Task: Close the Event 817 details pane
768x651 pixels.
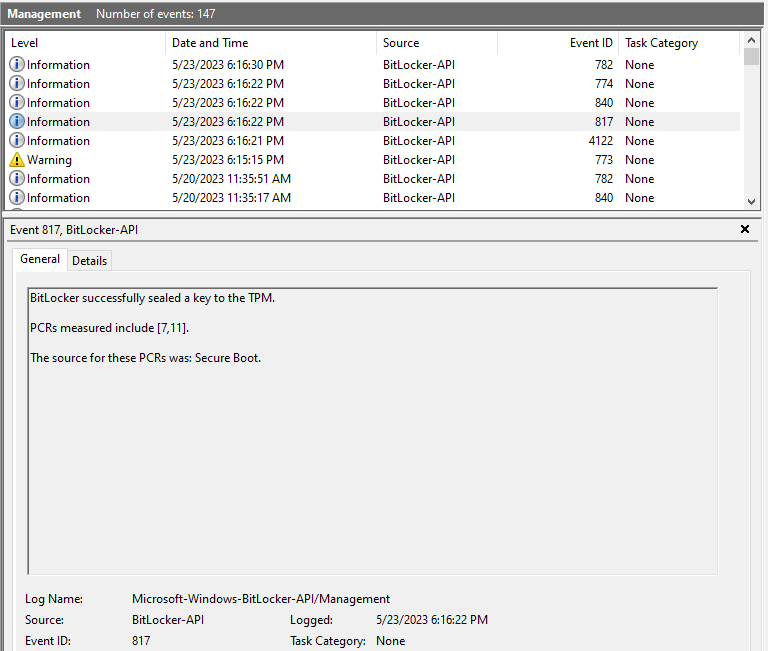Action: pyautogui.click(x=745, y=229)
